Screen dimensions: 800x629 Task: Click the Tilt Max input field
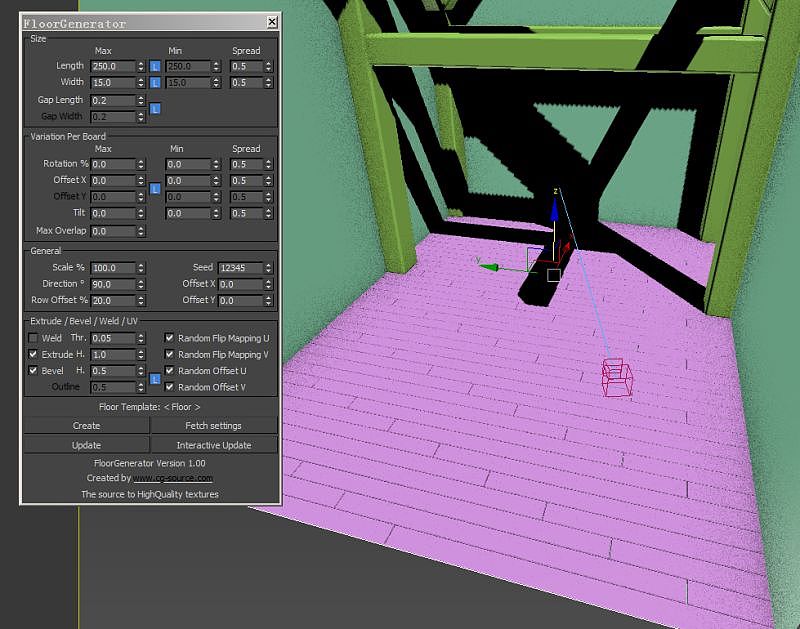113,213
